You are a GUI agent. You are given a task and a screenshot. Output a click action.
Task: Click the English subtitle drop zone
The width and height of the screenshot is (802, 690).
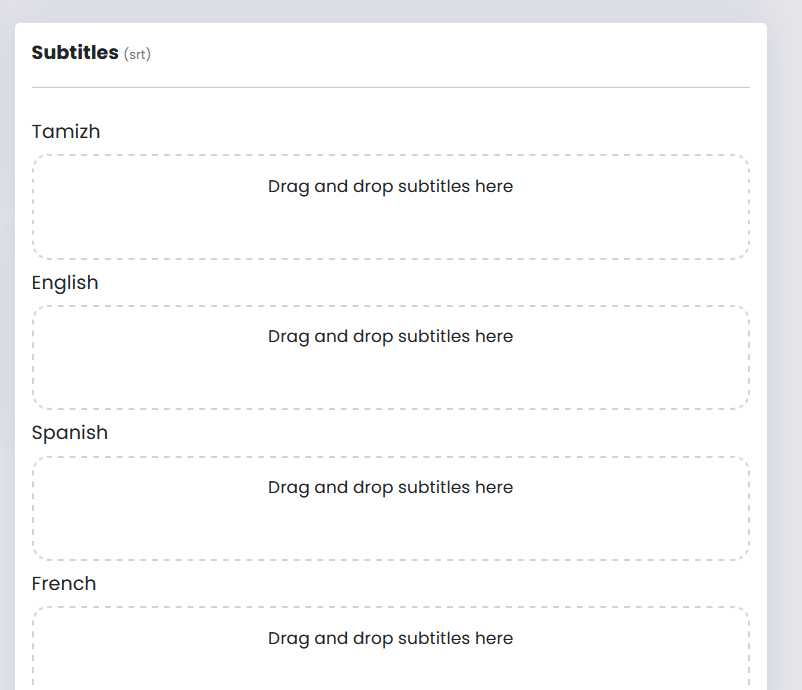(390, 358)
